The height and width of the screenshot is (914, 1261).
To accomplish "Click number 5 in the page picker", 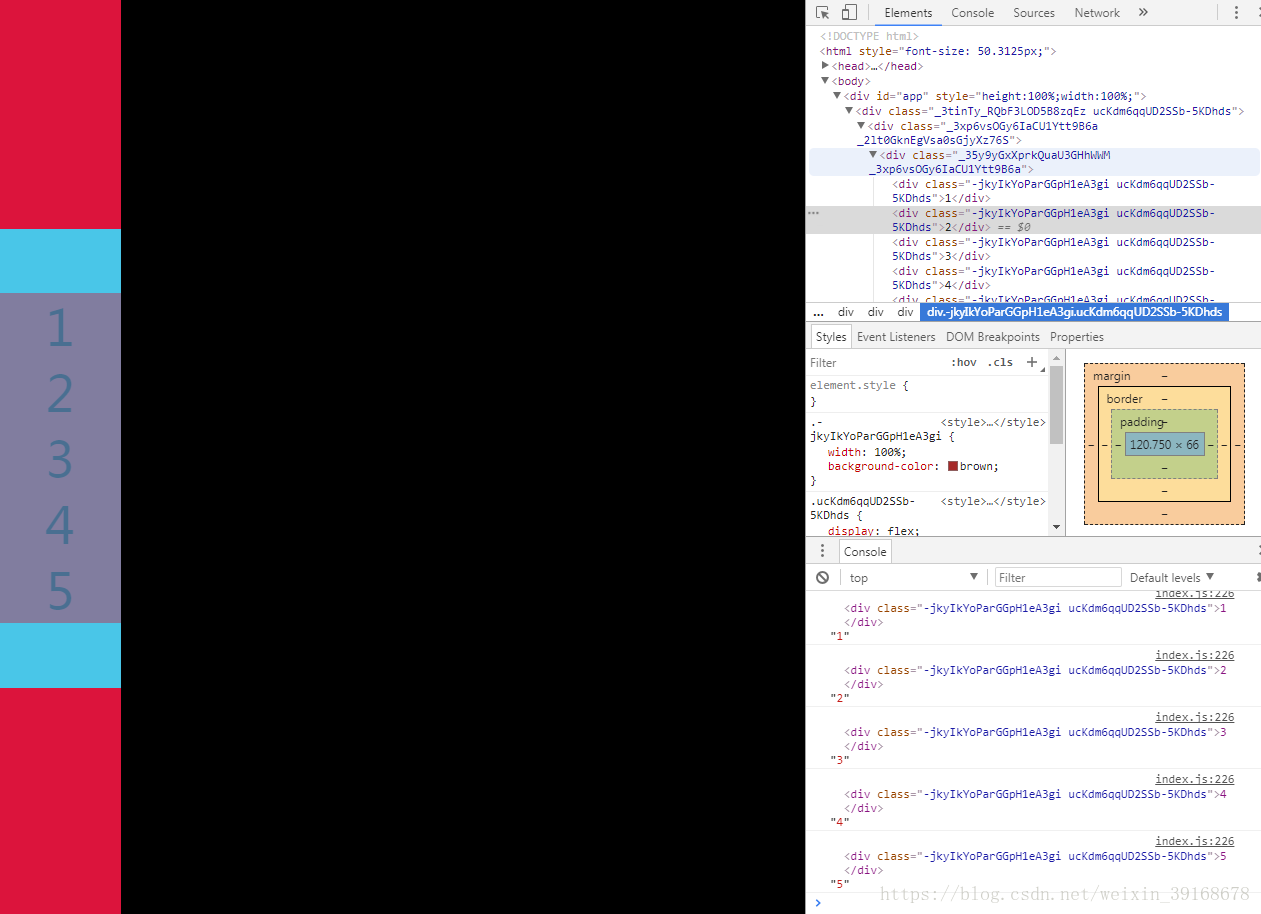I will coord(60,592).
